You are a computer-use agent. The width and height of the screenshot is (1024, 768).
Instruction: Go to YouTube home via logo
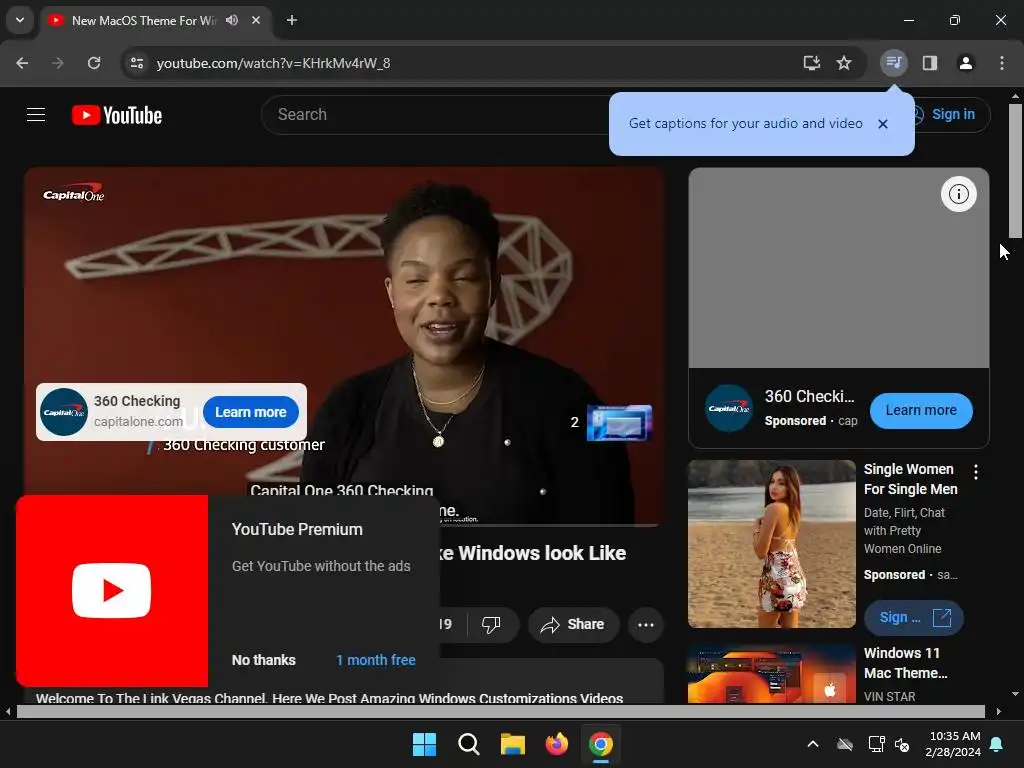point(117,115)
